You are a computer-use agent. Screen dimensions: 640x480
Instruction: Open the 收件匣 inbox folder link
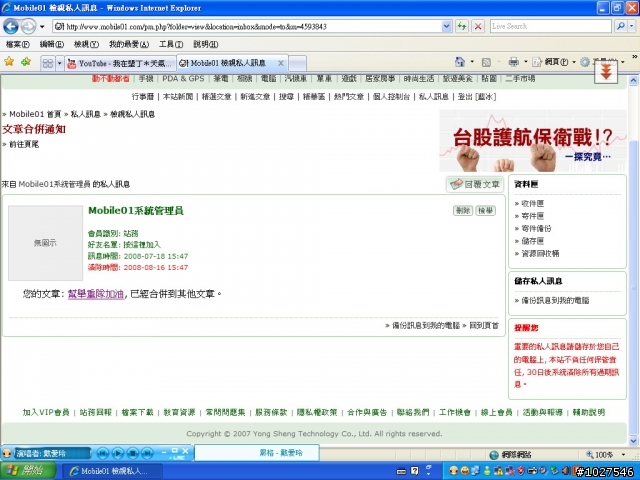(x=533, y=203)
